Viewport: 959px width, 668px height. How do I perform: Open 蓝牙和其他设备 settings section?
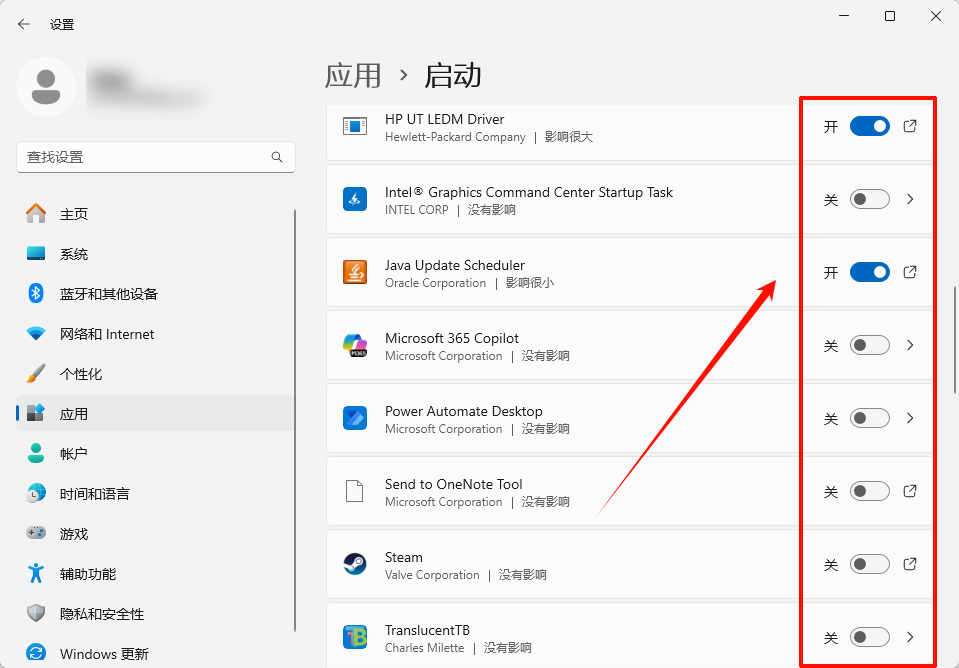(x=155, y=294)
